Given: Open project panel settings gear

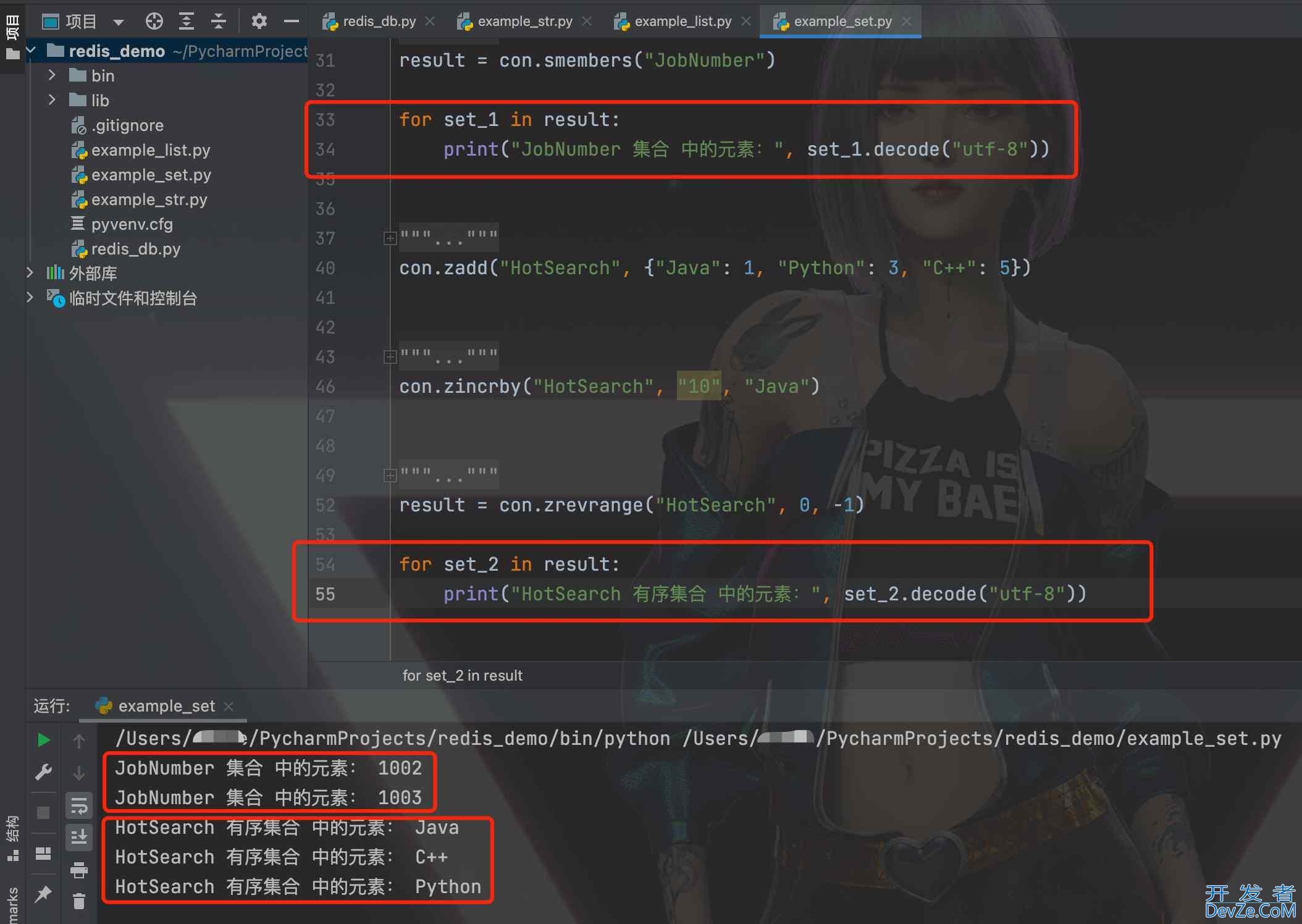Looking at the screenshot, I should click(259, 22).
